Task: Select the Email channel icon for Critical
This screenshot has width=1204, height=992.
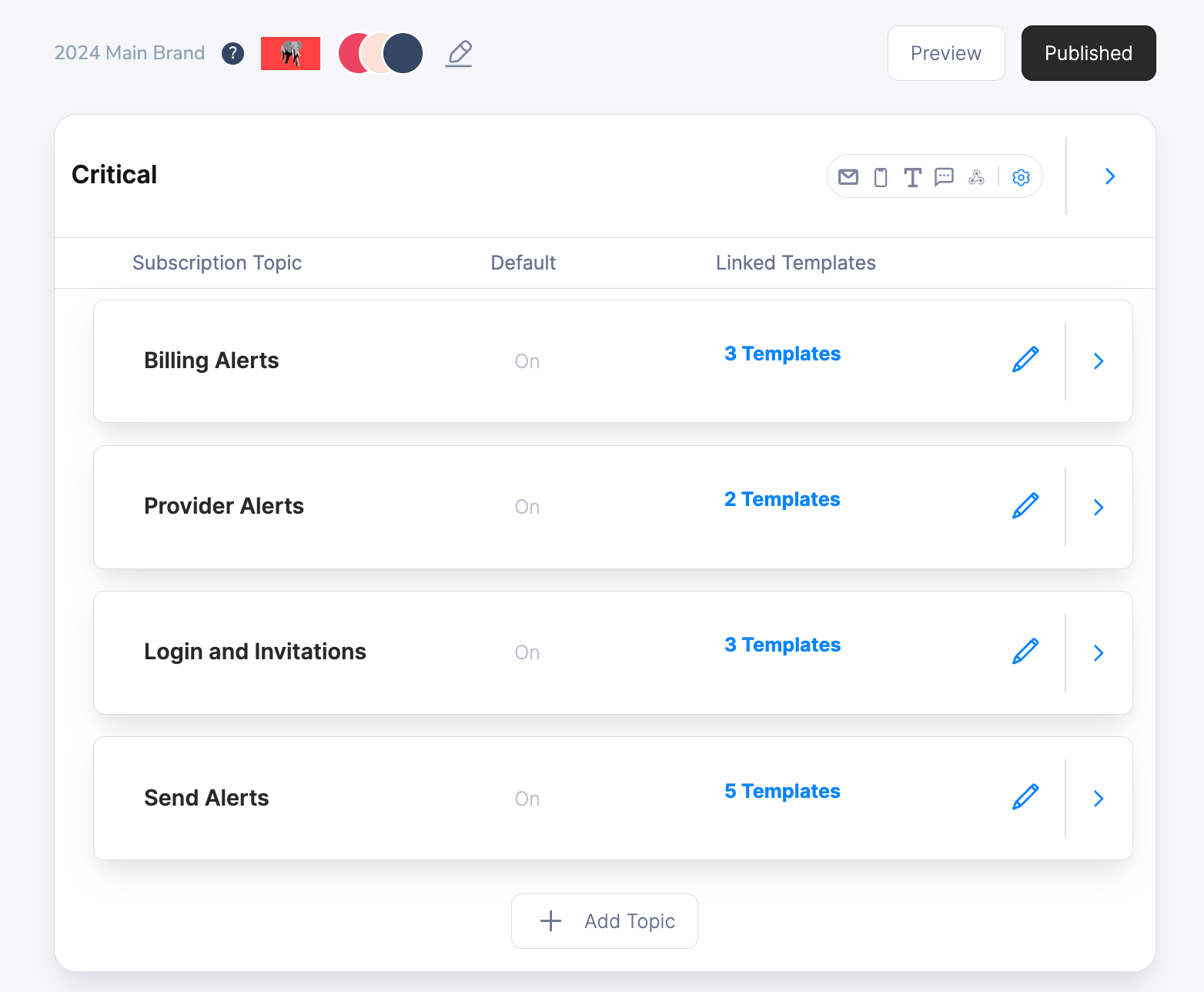Action: point(848,176)
